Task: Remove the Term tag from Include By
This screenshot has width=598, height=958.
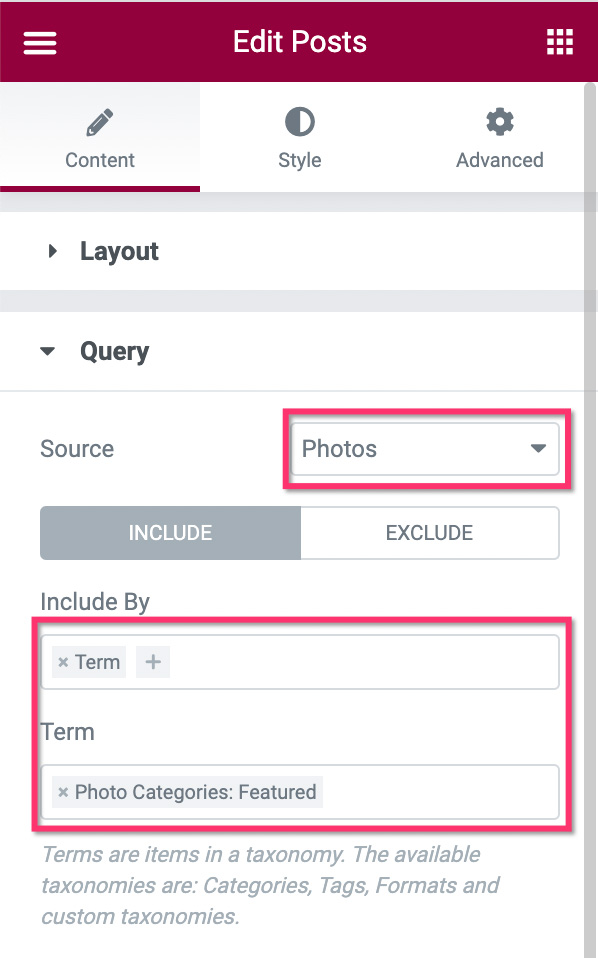Action: point(62,662)
